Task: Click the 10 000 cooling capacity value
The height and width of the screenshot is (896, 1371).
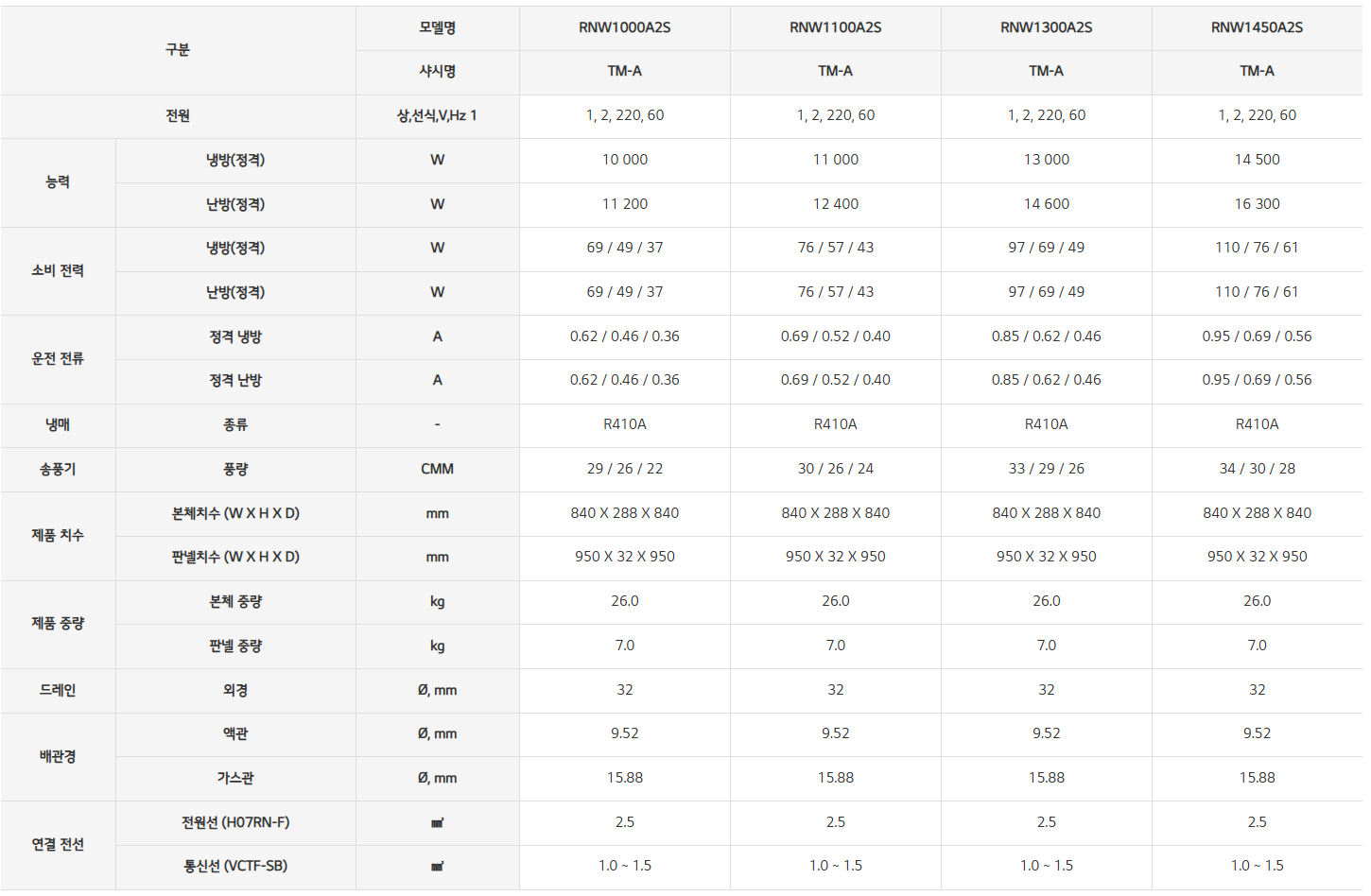Action: coord(625,160)
